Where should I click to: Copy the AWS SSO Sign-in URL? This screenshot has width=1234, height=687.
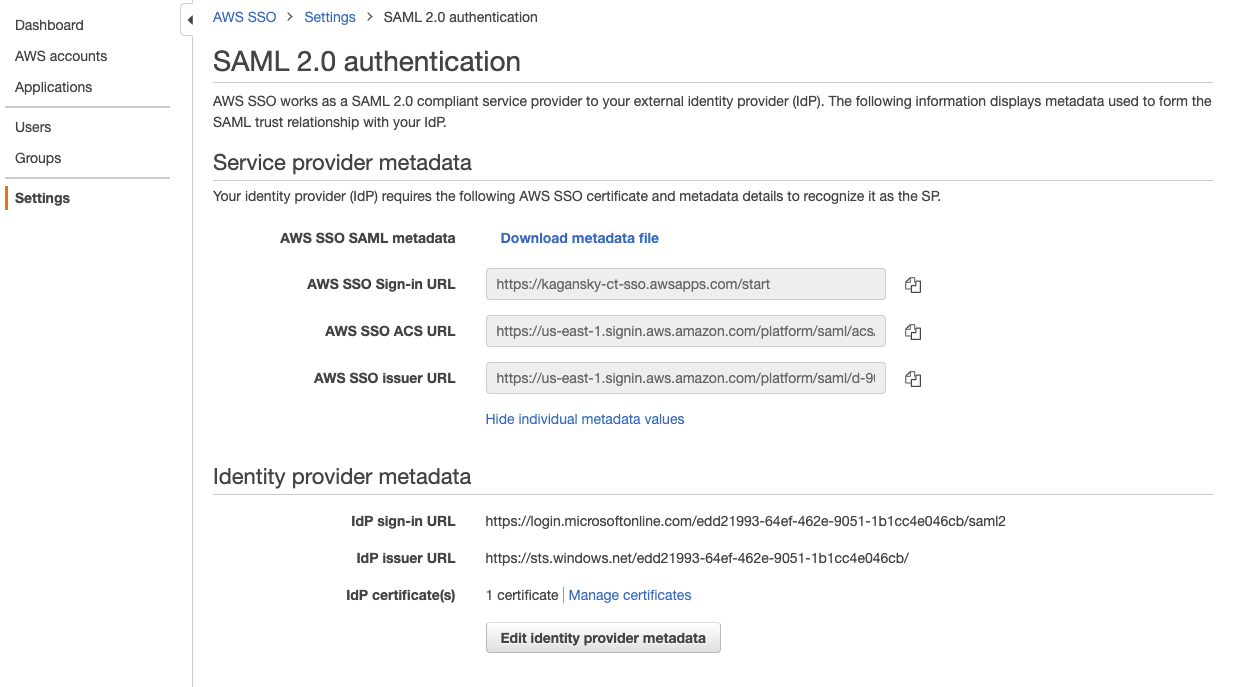pyautogui.click(x=913, y=285)
